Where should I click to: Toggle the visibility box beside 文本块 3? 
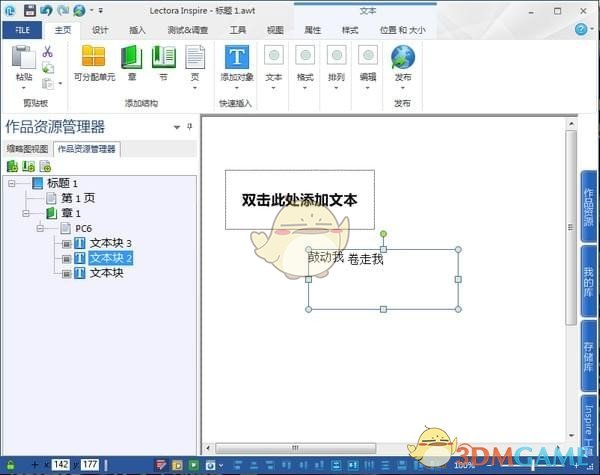[66, 243]
